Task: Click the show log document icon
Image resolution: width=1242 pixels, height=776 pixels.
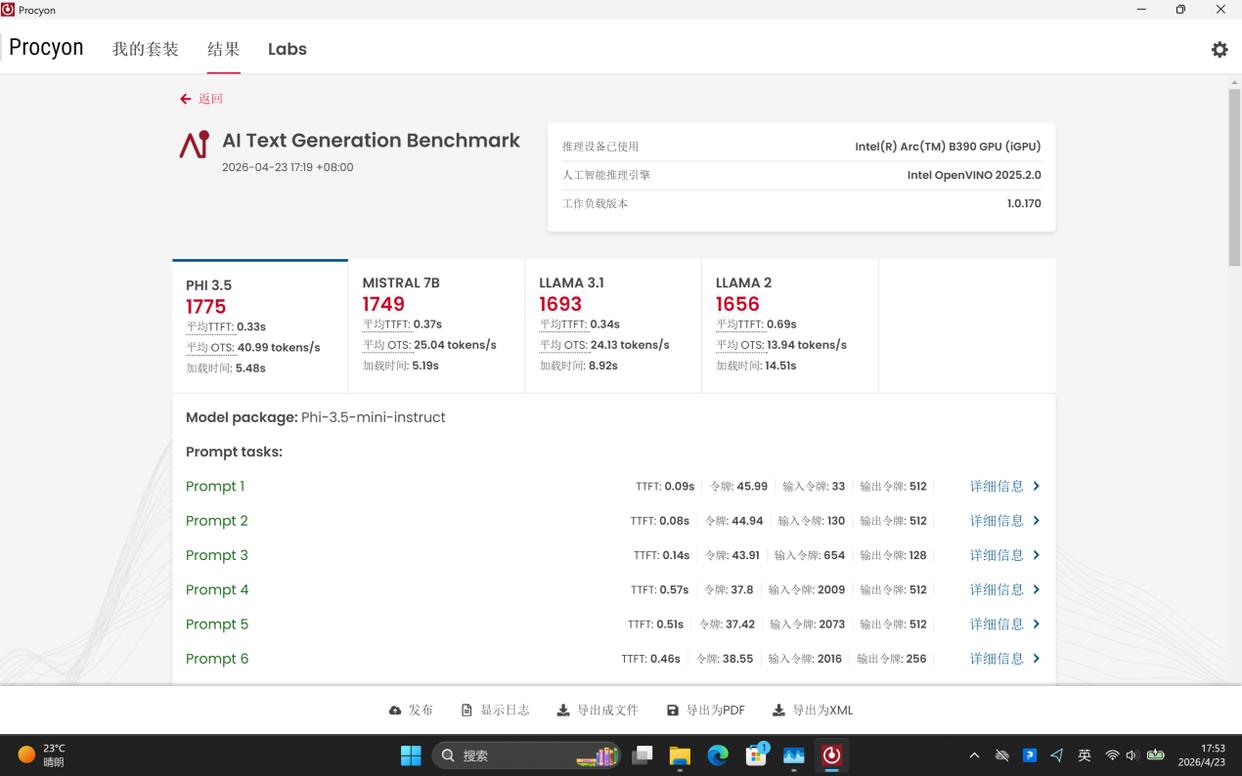Action: [x=466, y=710]
